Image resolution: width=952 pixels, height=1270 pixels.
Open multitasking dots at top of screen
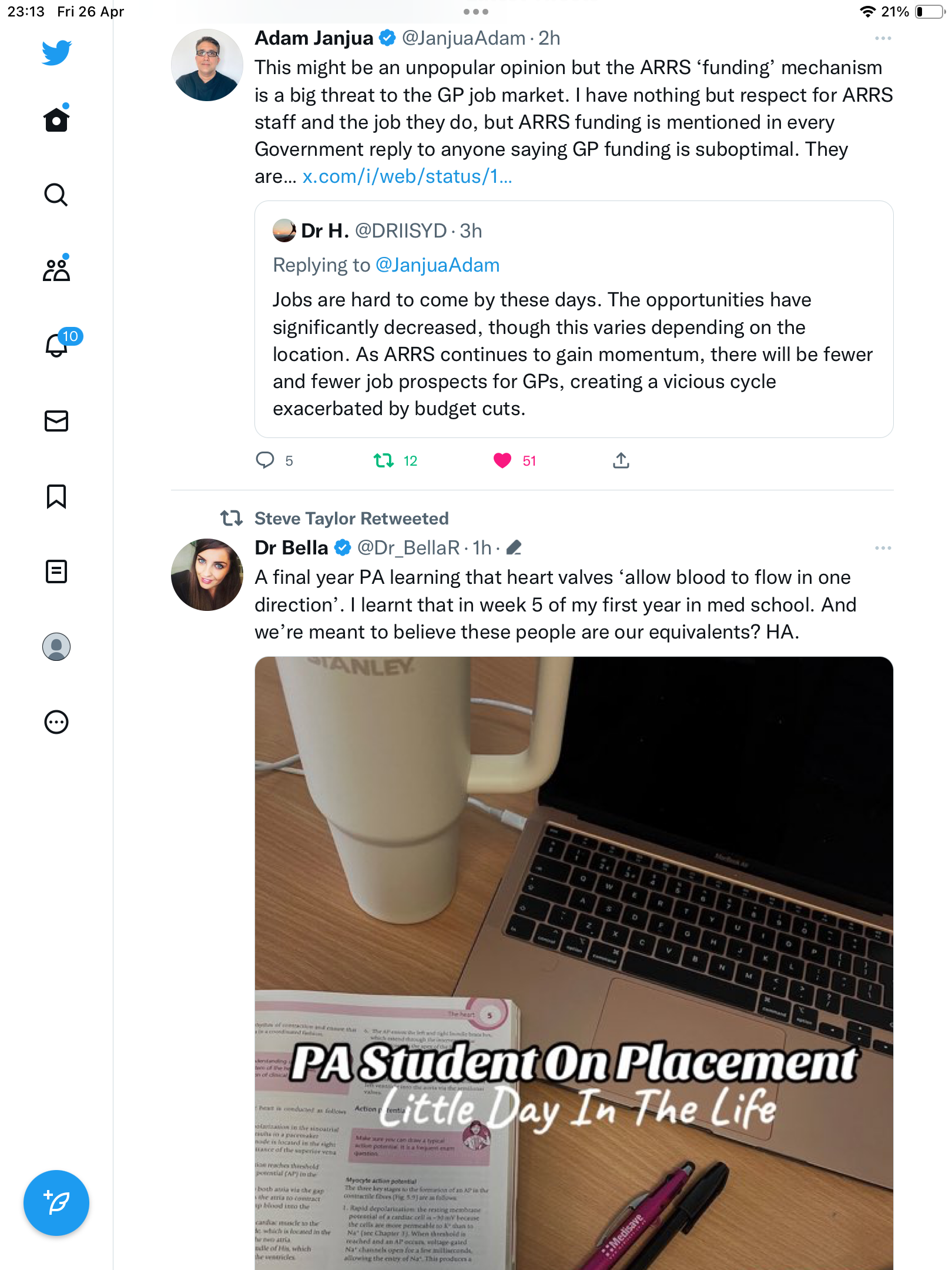pos(475,12)
